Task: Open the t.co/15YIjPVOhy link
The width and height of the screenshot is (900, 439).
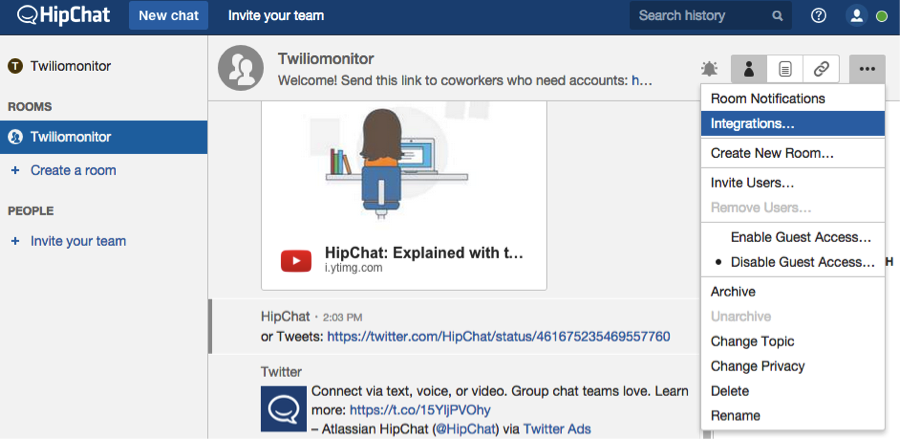Action: click(x=420, y=410)
